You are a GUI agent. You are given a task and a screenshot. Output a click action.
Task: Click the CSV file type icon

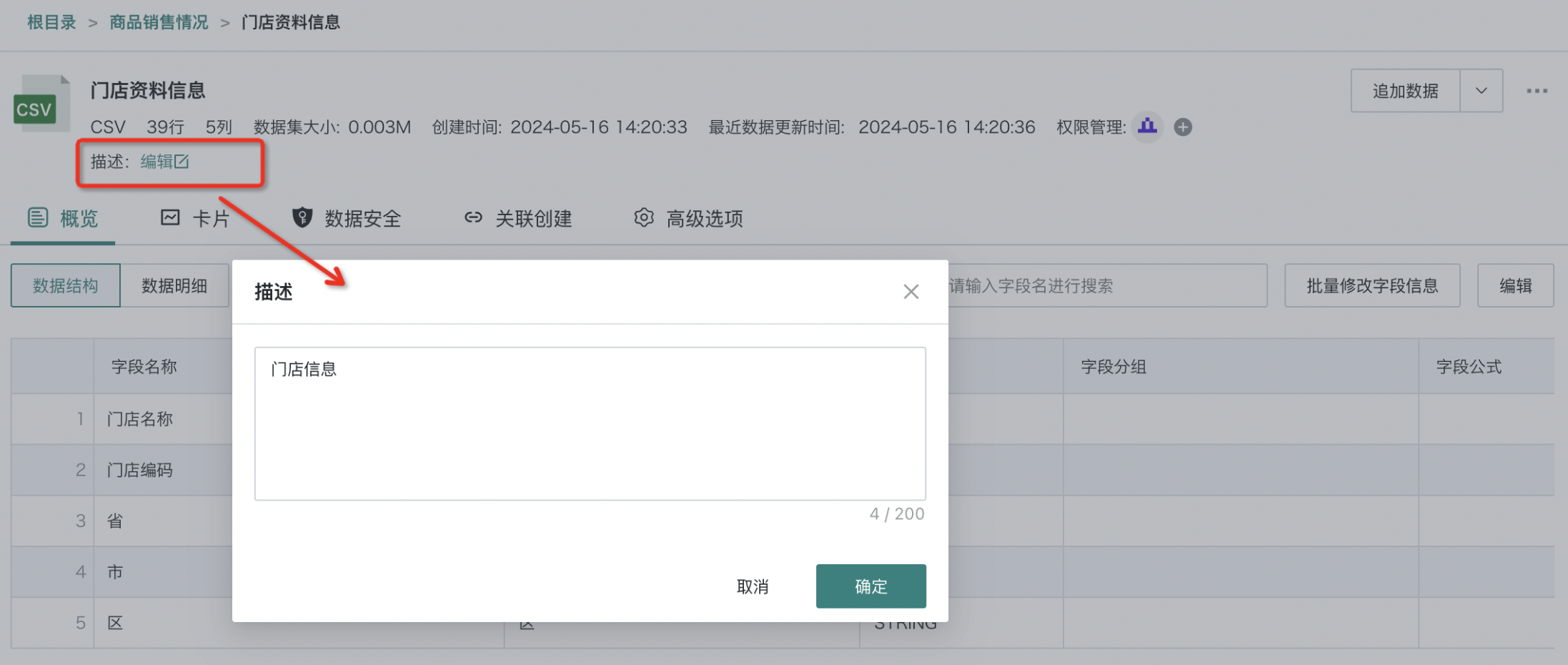point(41,104)
